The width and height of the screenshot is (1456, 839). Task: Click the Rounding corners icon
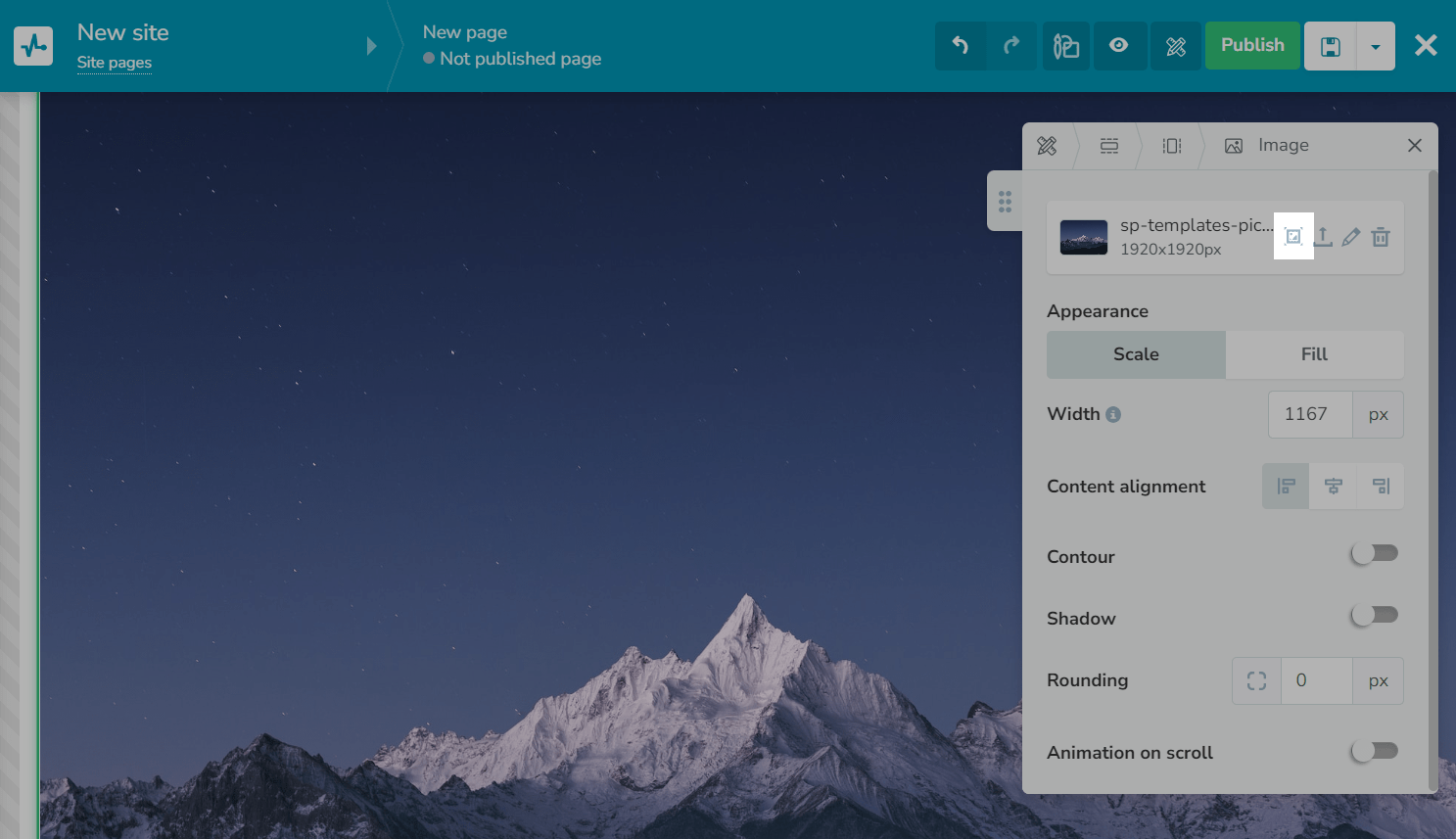pos(1257,681)
